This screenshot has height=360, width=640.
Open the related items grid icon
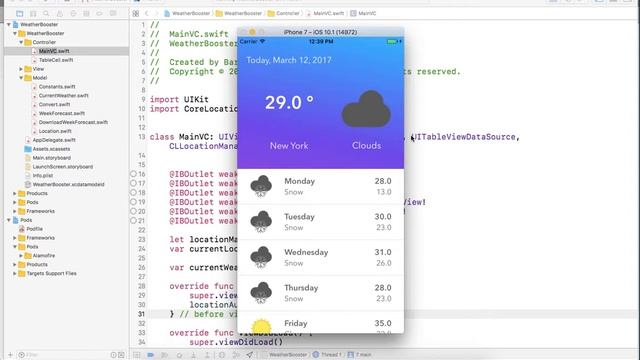[136, 13]
